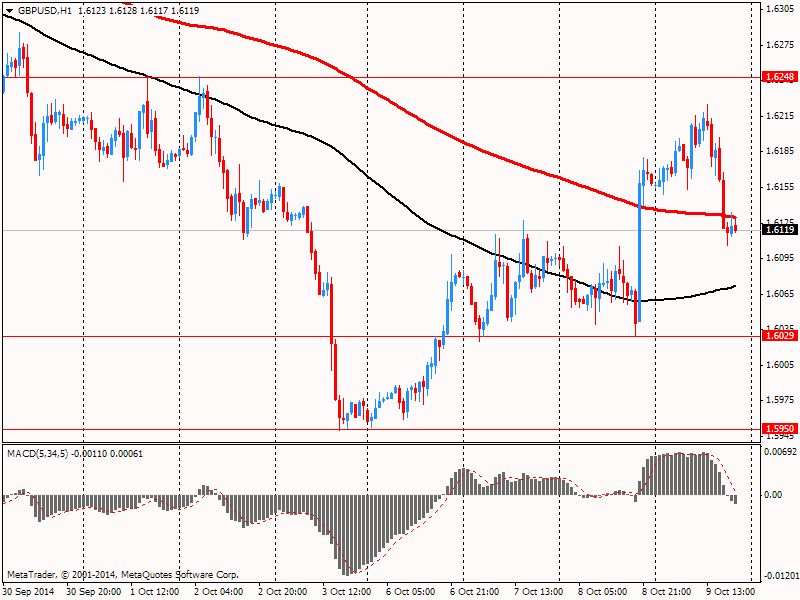Select the horizontal resistance line at 1.6248
The image size is (800, 600).
click(x=382, y=78)
